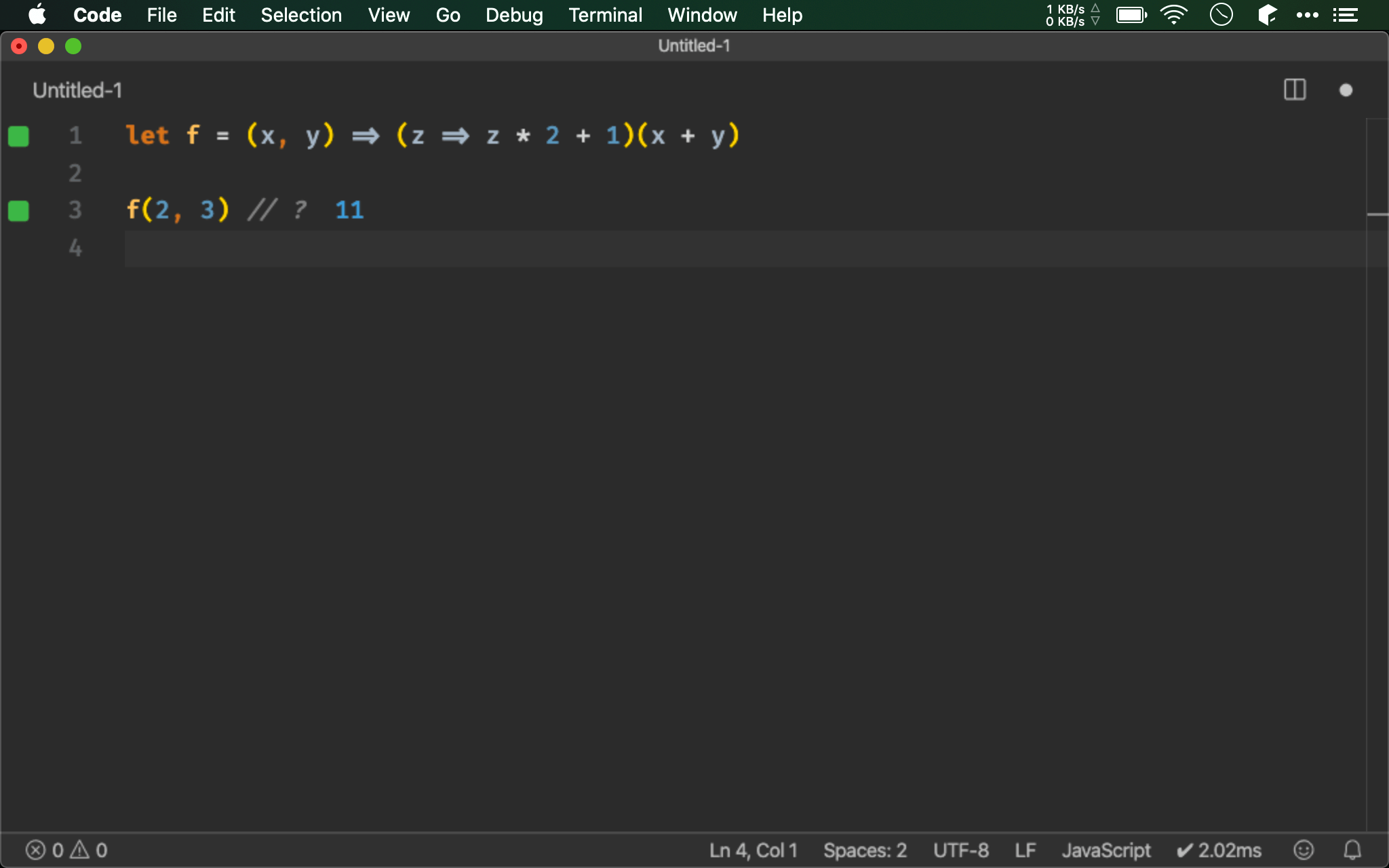Open the notifications bell in status bar
The image size is (1389, 868).
click(x=1352, y=850)
